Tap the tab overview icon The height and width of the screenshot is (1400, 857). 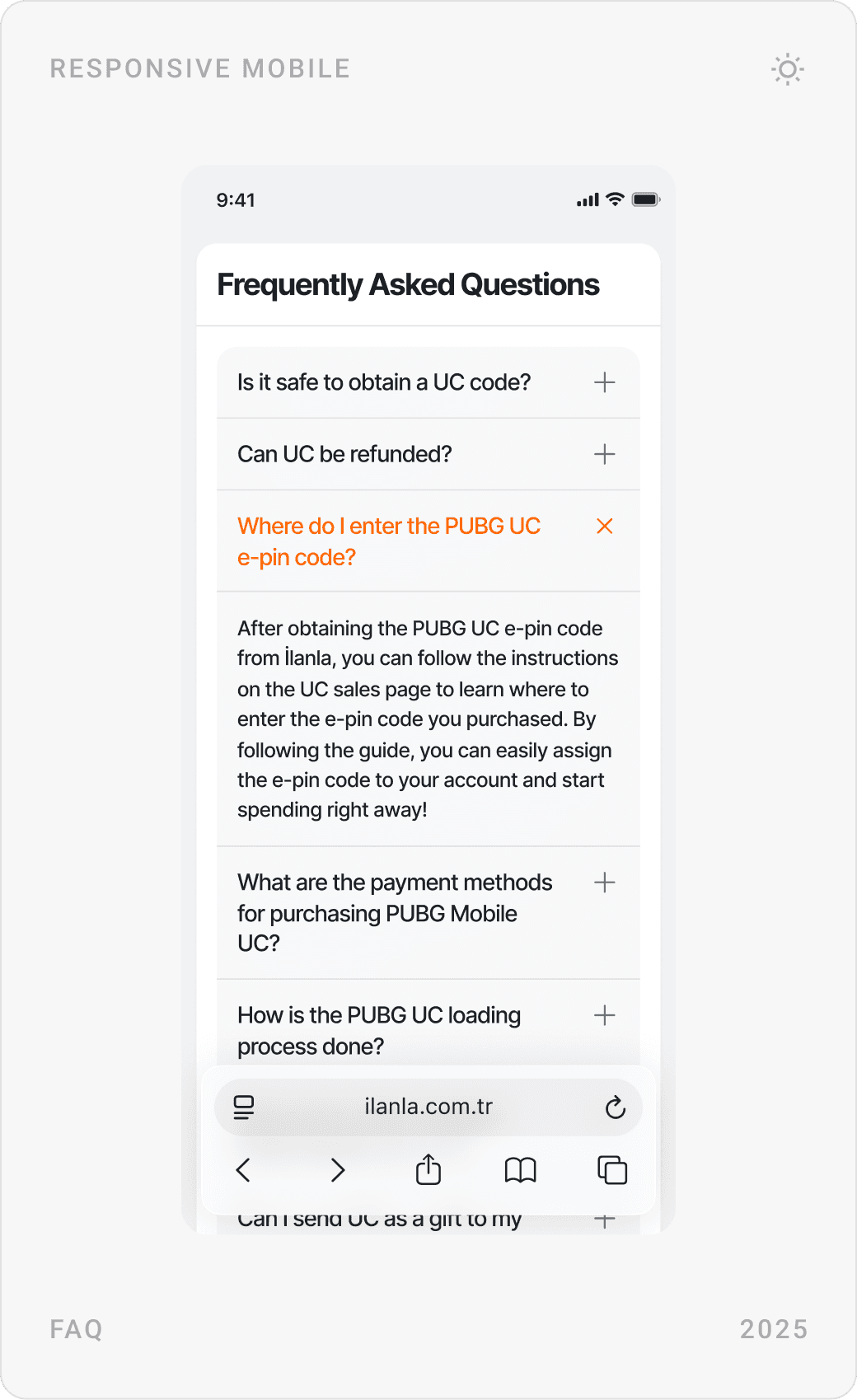[x=611, y=1169]
